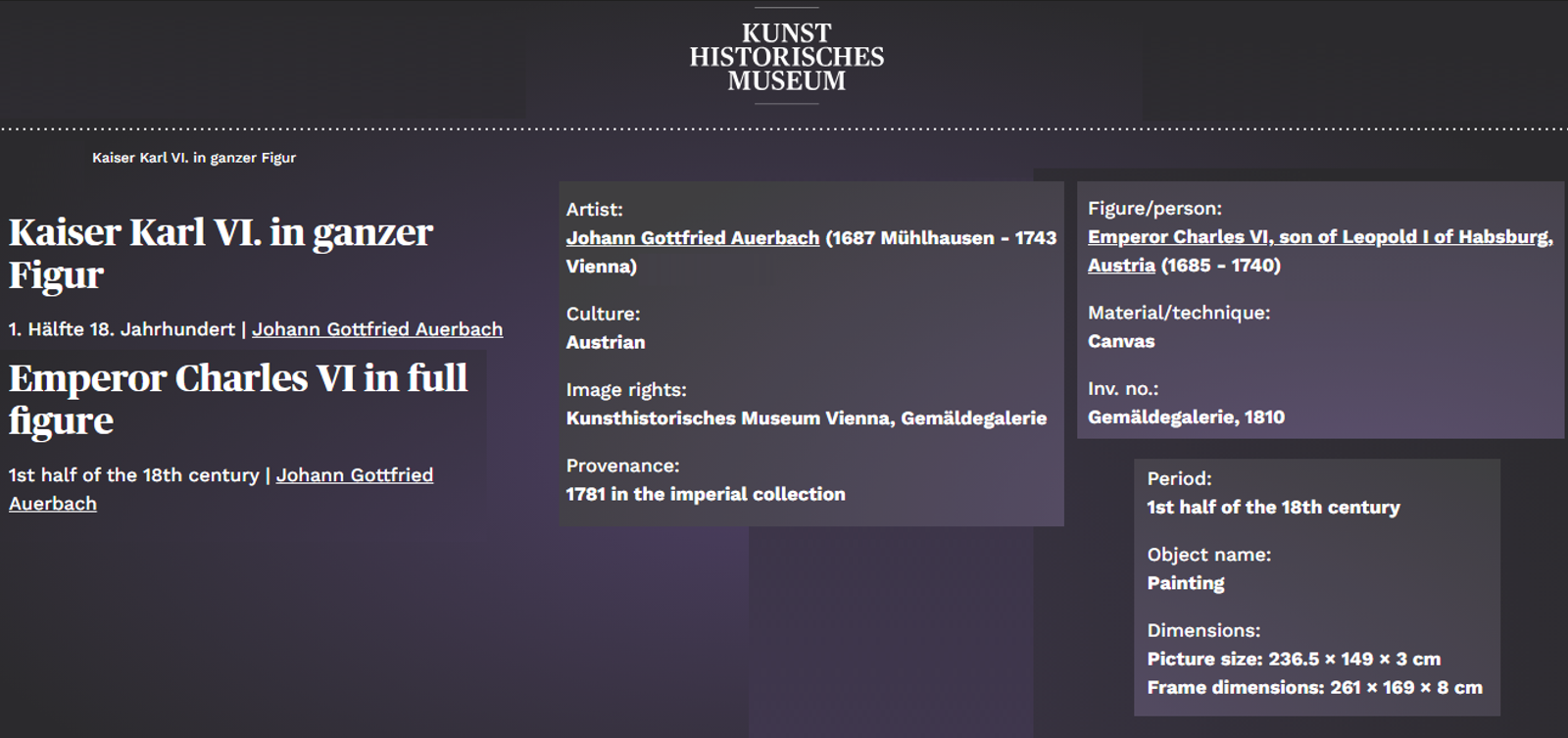Open the artist link in the Artist field

692,238
